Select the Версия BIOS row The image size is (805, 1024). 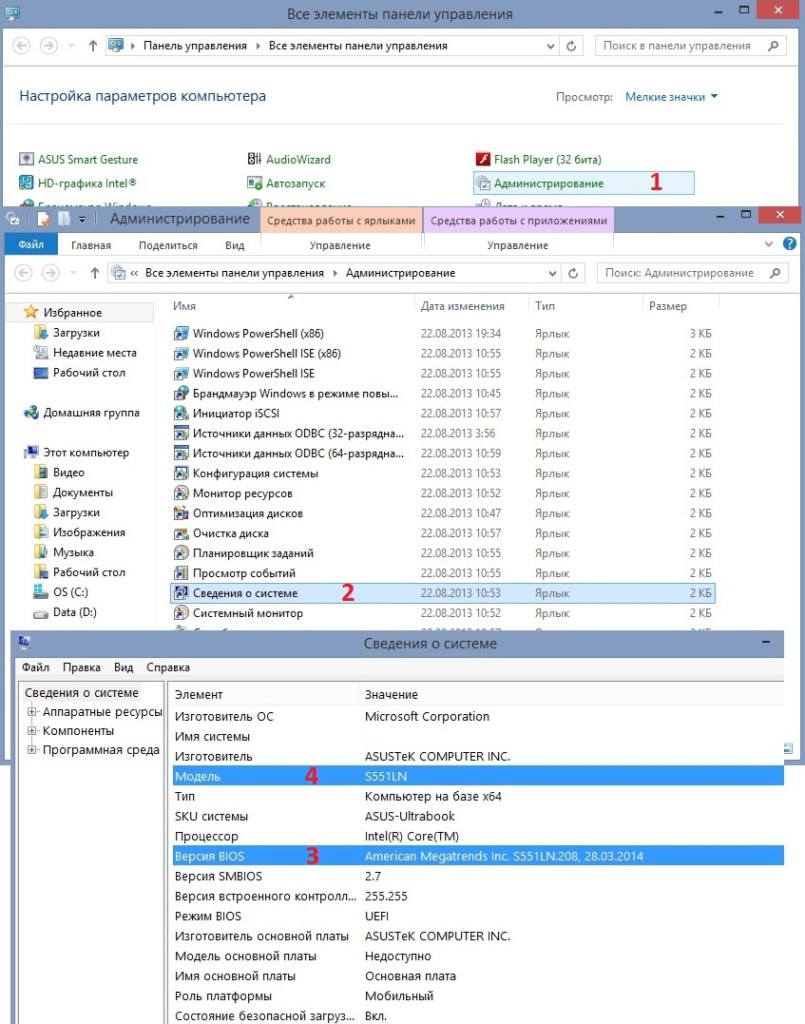478,856
